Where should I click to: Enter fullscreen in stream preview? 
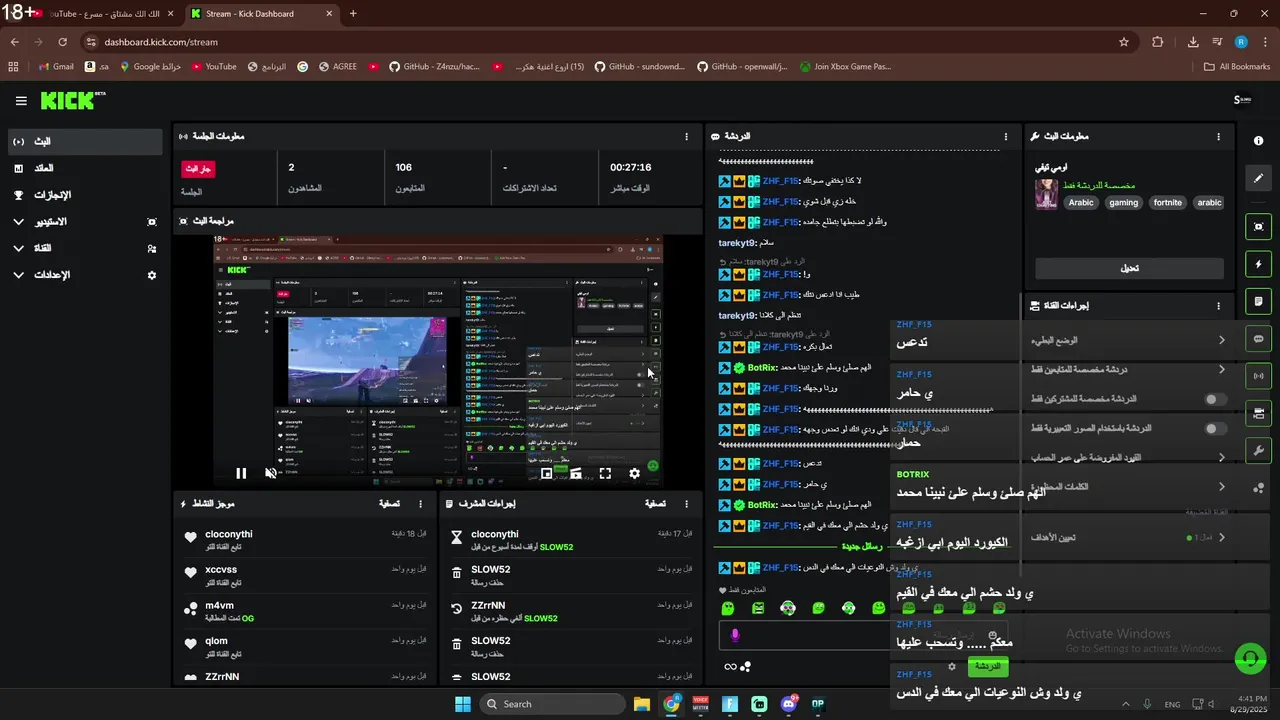pyautogui.click(x=605, y=473)
